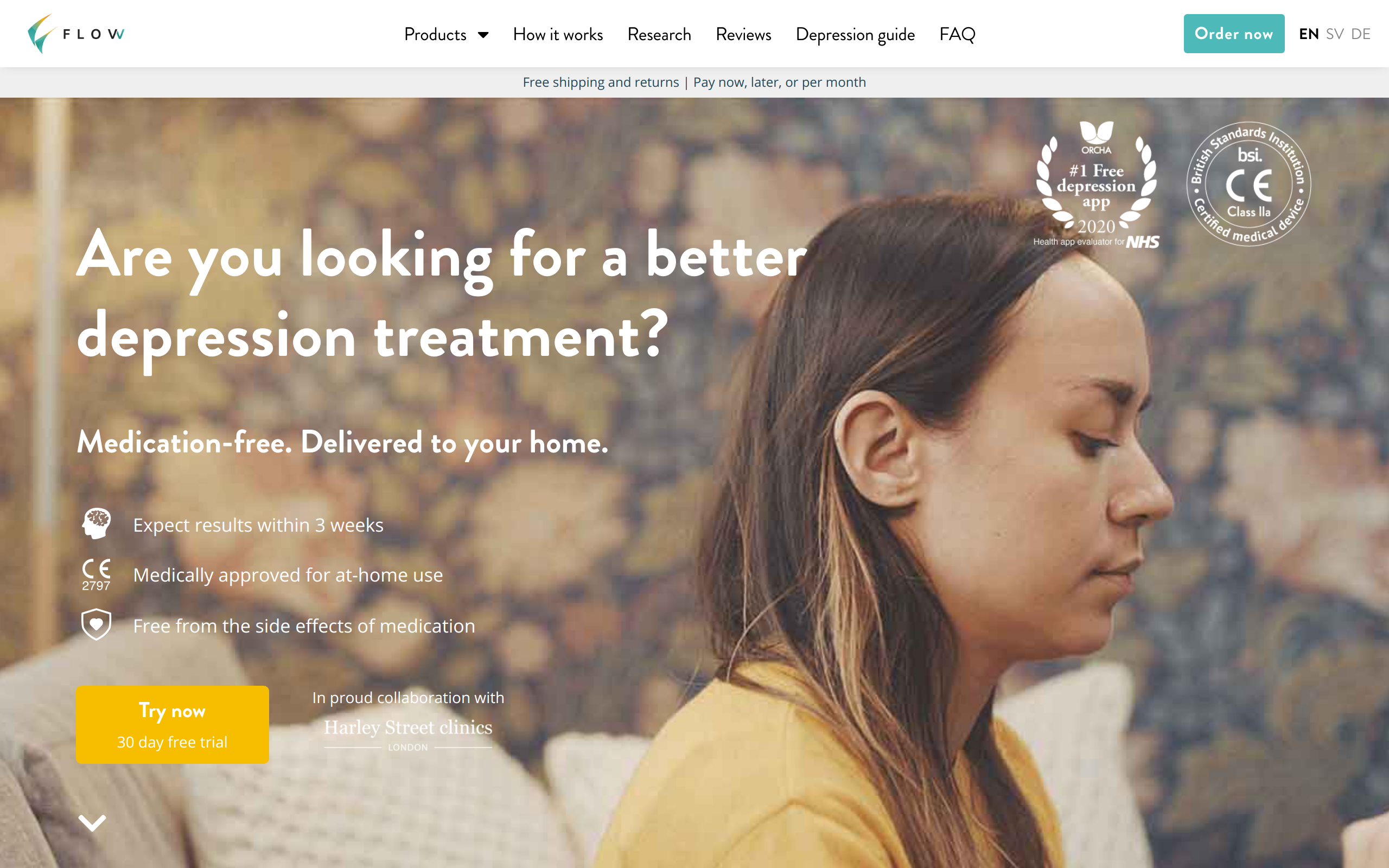Click the Flow logo in header
Screen dimensions: 1389x868
(x=76, y=34)
